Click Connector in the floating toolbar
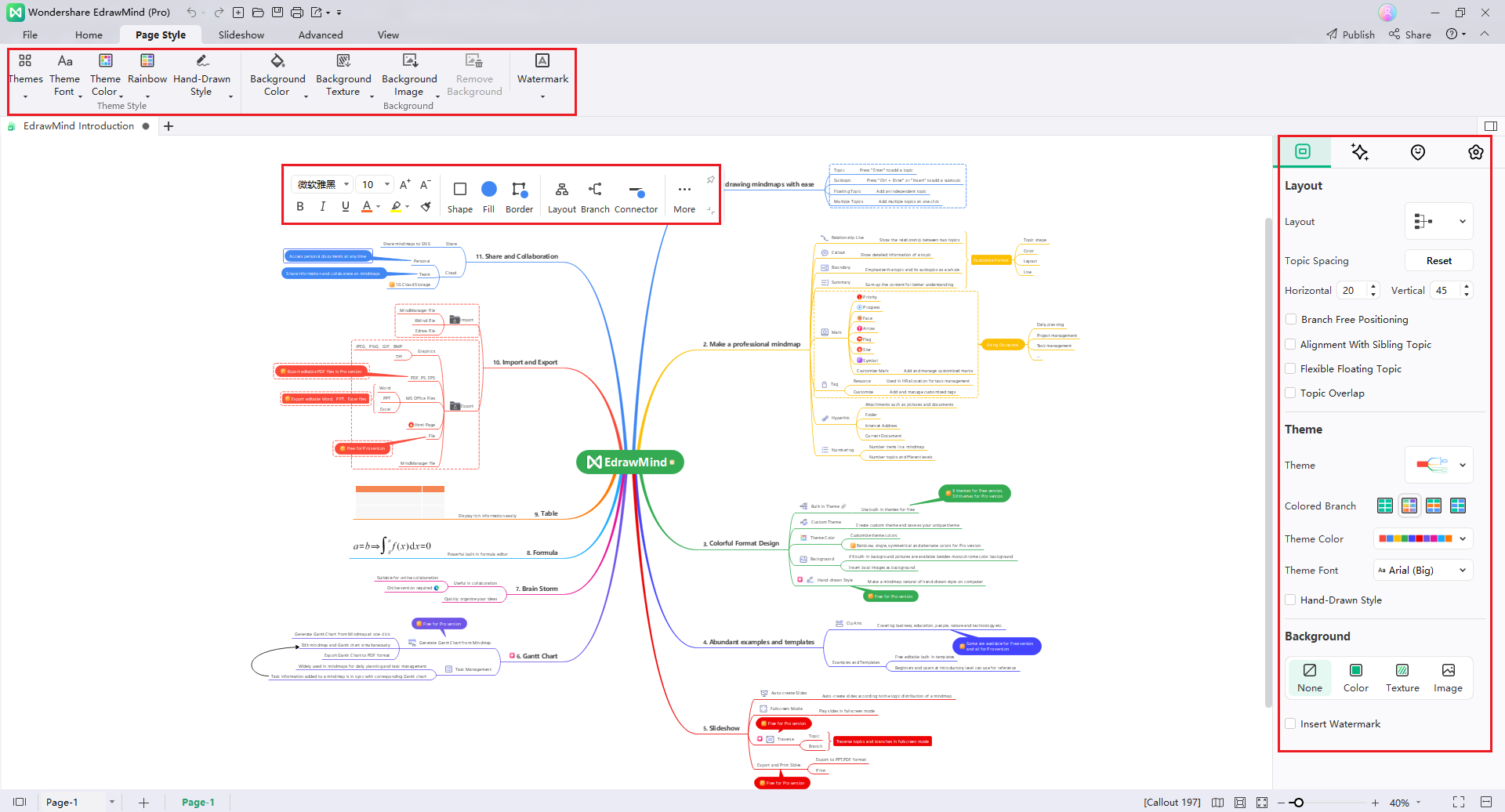Viewport: 1505px width, 812px height. click(x=636, y=197)
